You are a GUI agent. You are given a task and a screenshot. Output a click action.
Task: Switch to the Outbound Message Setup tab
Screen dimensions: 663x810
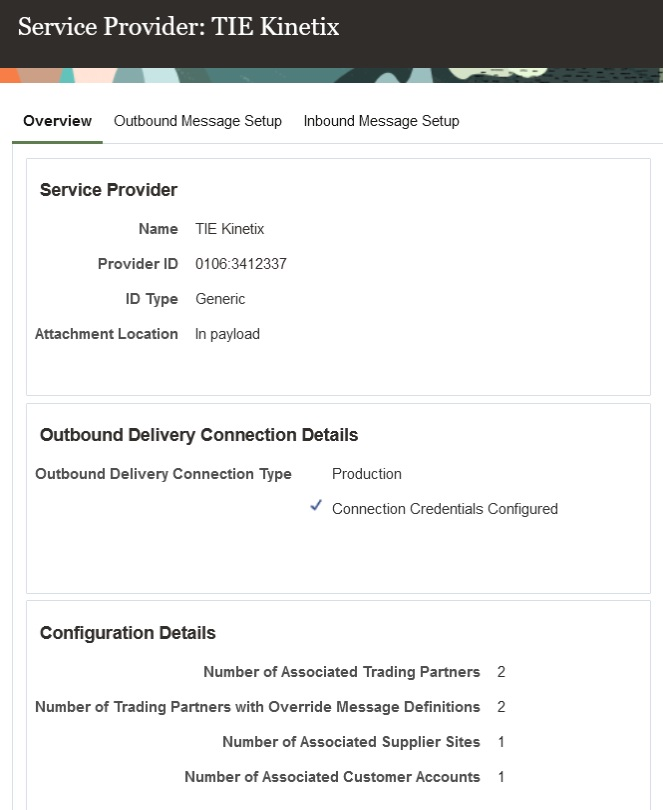pyautogui.click(x=197, y=120)
